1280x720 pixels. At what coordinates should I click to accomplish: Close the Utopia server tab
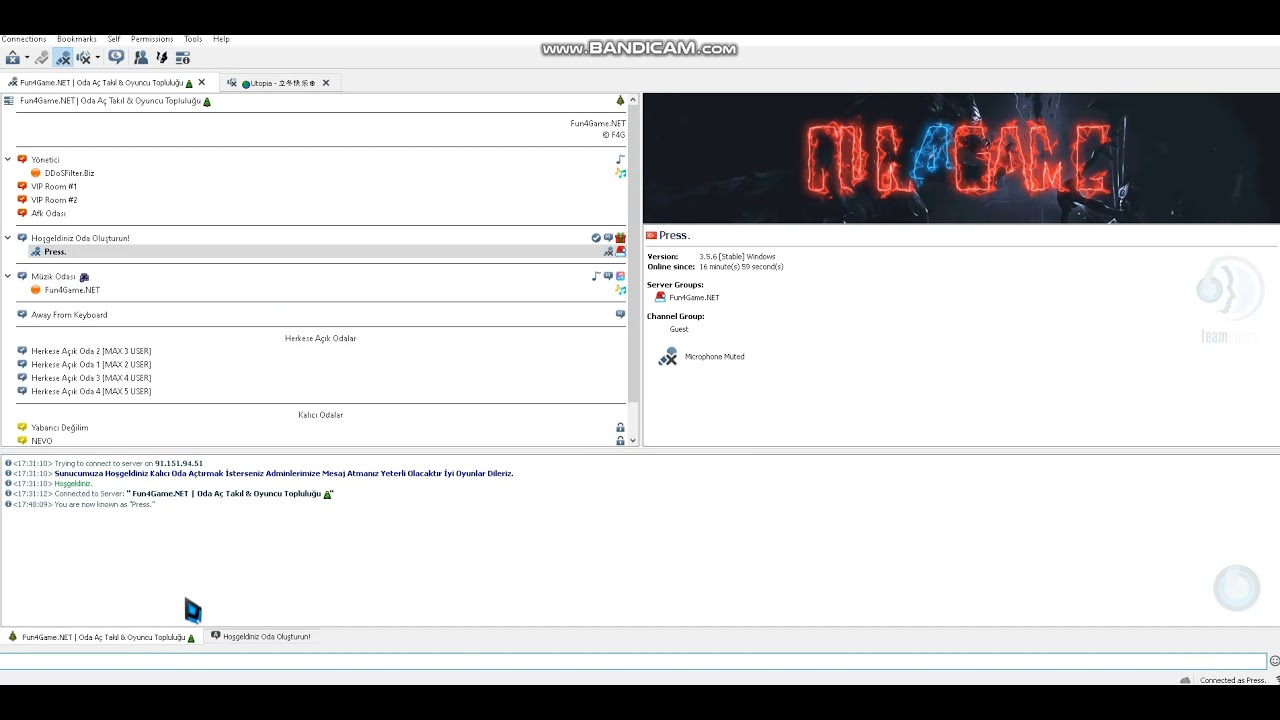[326, 83]
